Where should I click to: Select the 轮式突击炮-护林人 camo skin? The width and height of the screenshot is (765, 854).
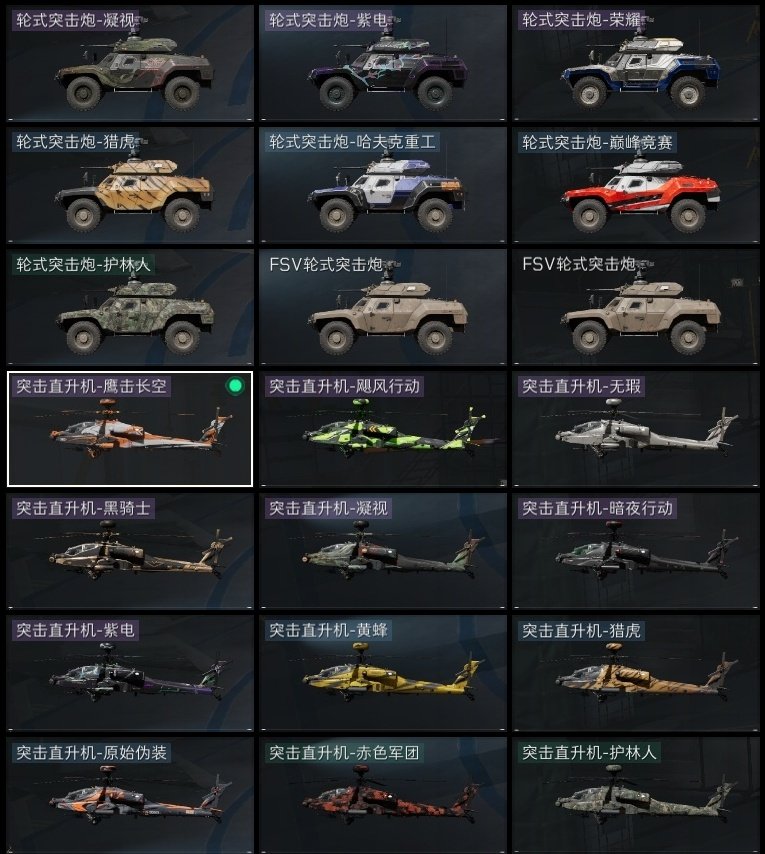point(130,307)
